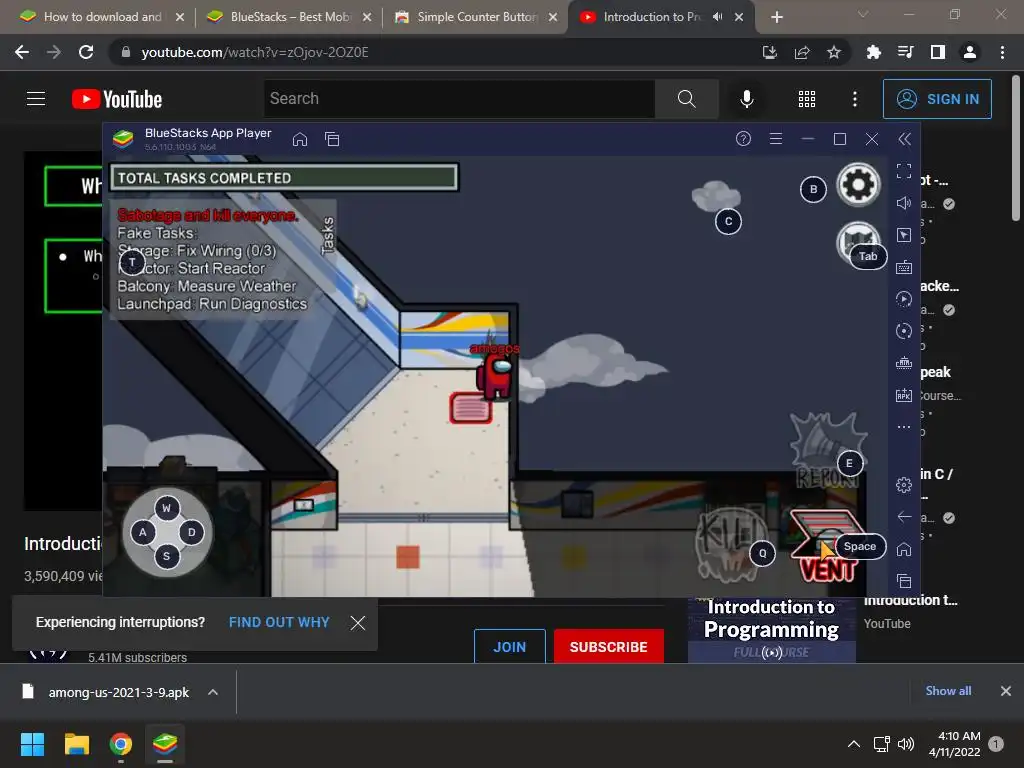Collapse the in-game Tasks panel tab
This screenshot has height=768, width=1024.
tap(328, 235)
